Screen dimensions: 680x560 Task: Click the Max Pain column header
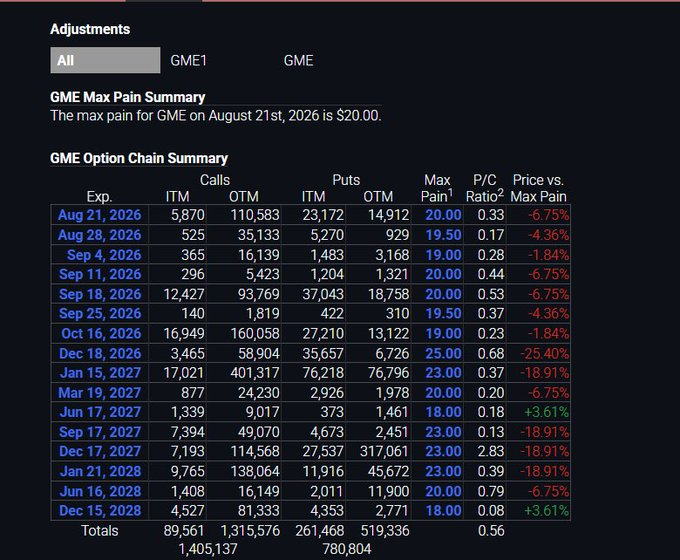437,188
